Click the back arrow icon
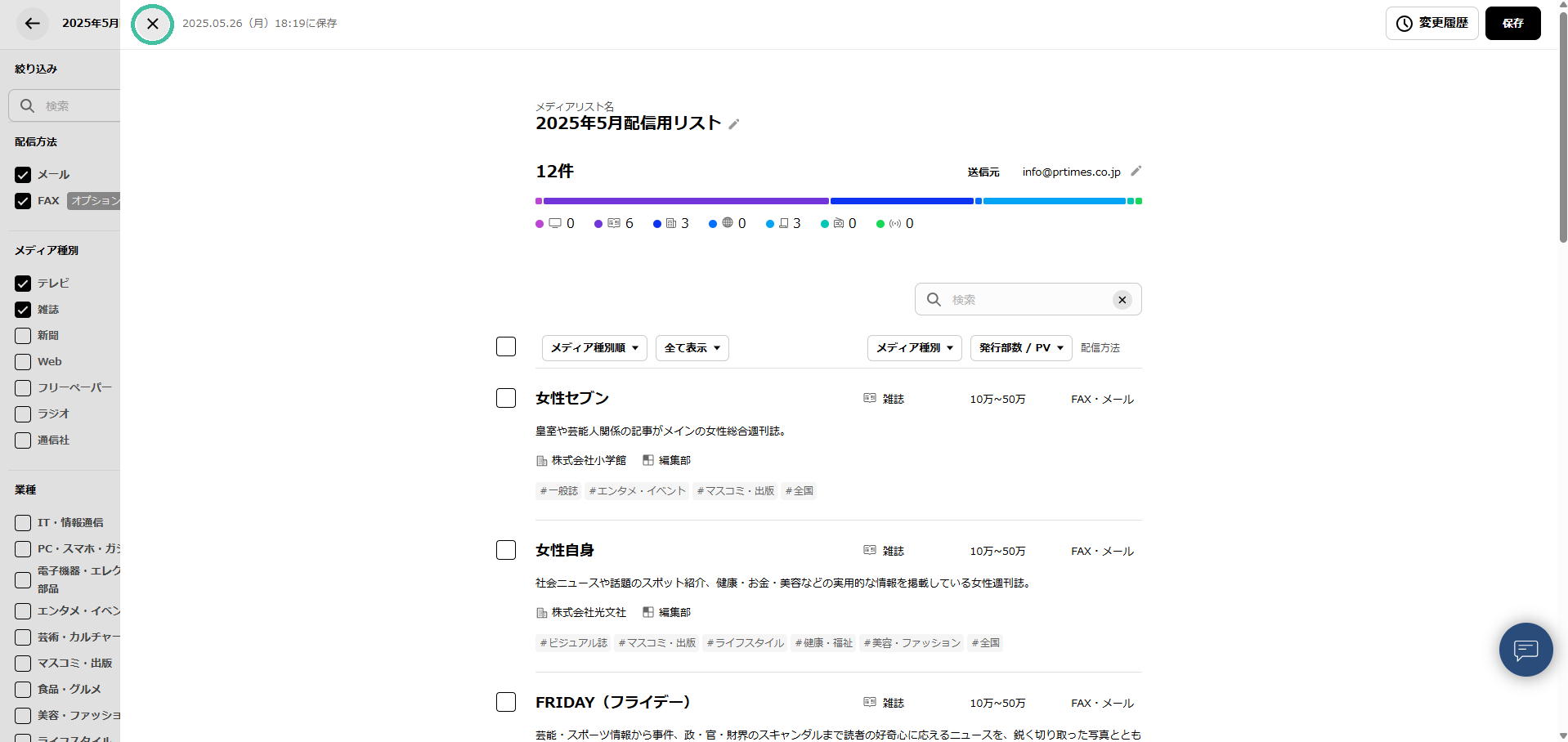The width and height of the screenshot is (1568, 742). [x=33, y=24]
